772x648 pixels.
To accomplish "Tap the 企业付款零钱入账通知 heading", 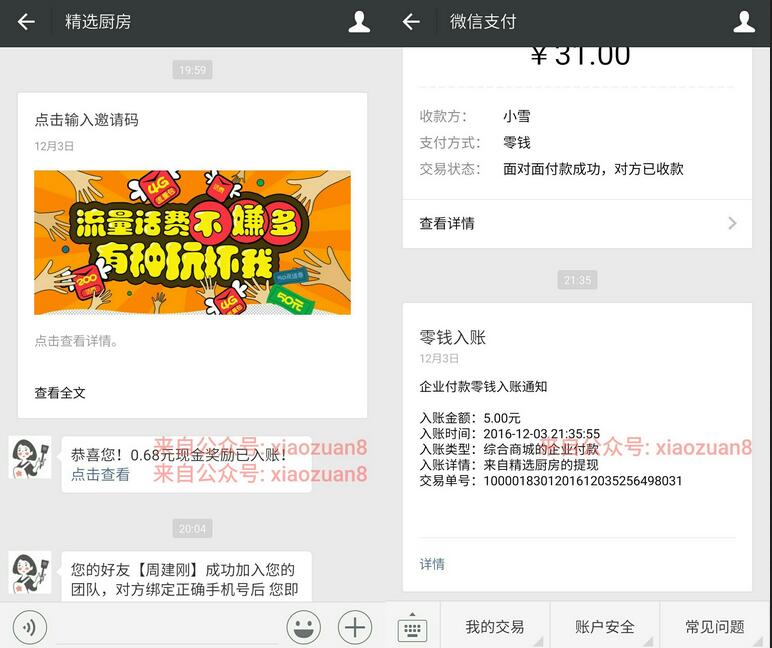I will click(483, 387).
